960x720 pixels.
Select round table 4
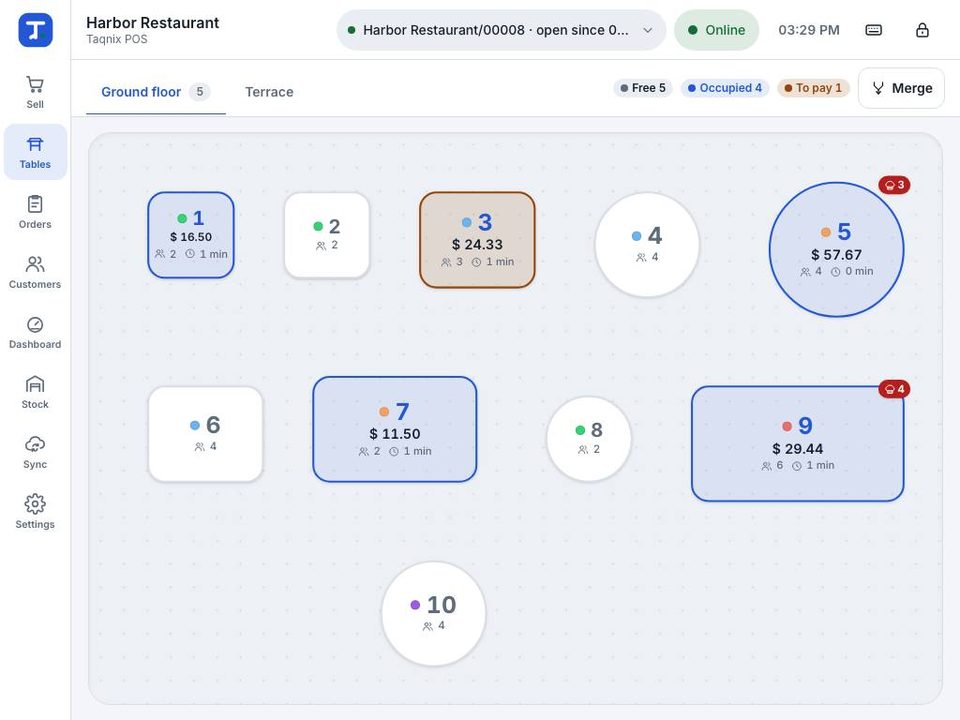(647, 245)
